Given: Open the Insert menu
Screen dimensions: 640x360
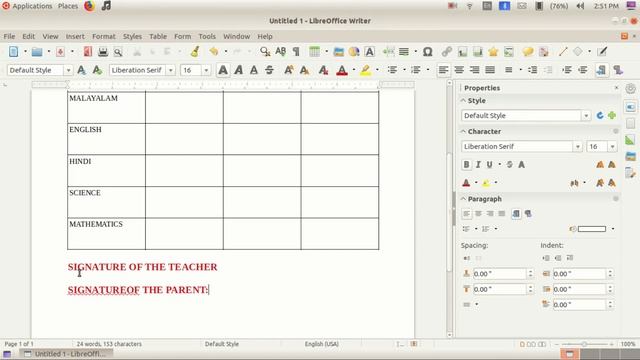Looking at the screenshot, I should pos(75,36).
